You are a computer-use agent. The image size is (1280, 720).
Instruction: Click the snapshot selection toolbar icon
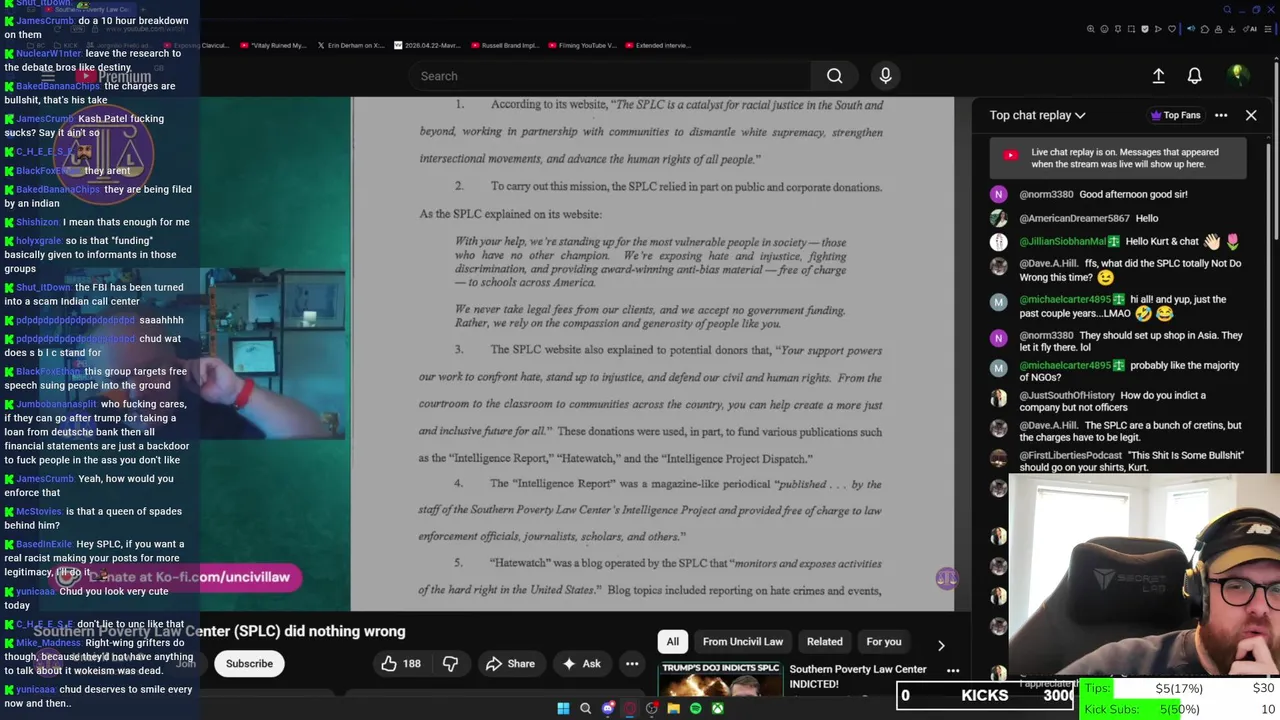pos(1131,29)
